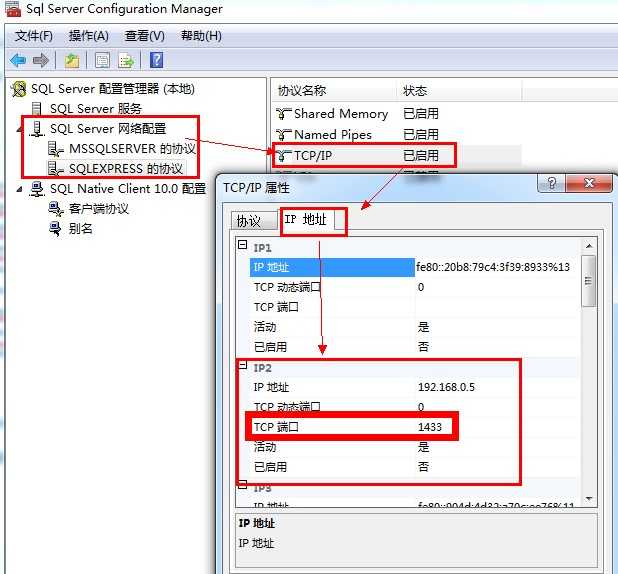Screen dimensions: 618x574
Task: Click the Forward arrow toolbar icon
Action: coord(41,60)
